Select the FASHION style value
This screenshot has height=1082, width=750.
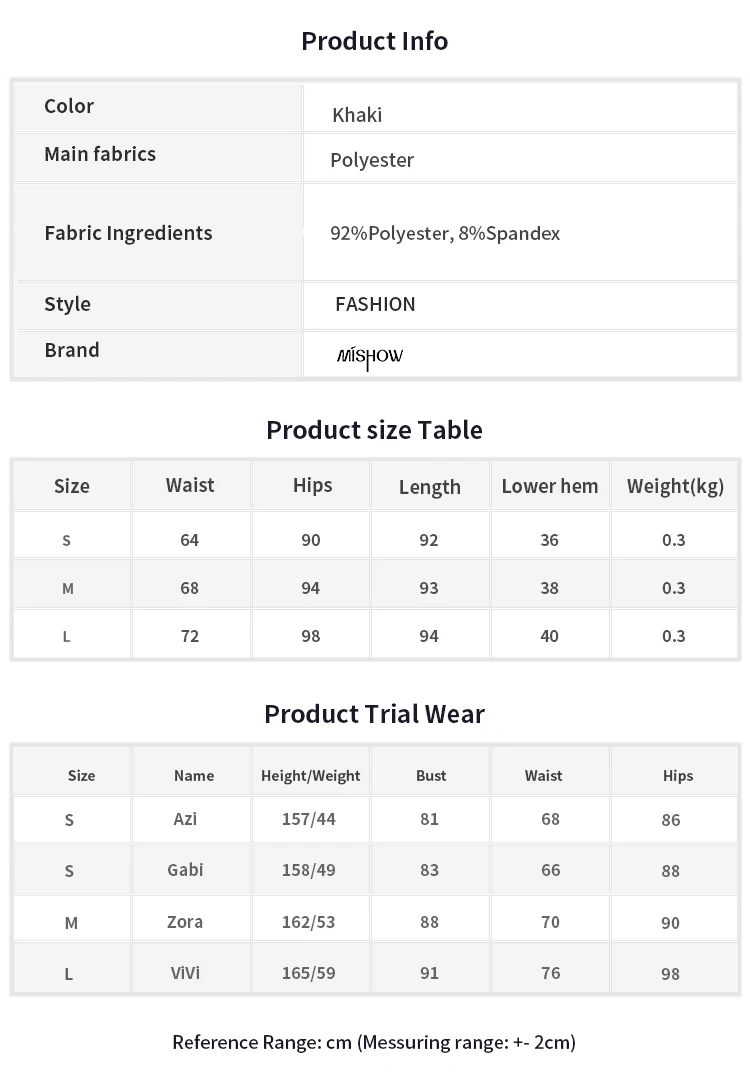(x=375, y=304)
